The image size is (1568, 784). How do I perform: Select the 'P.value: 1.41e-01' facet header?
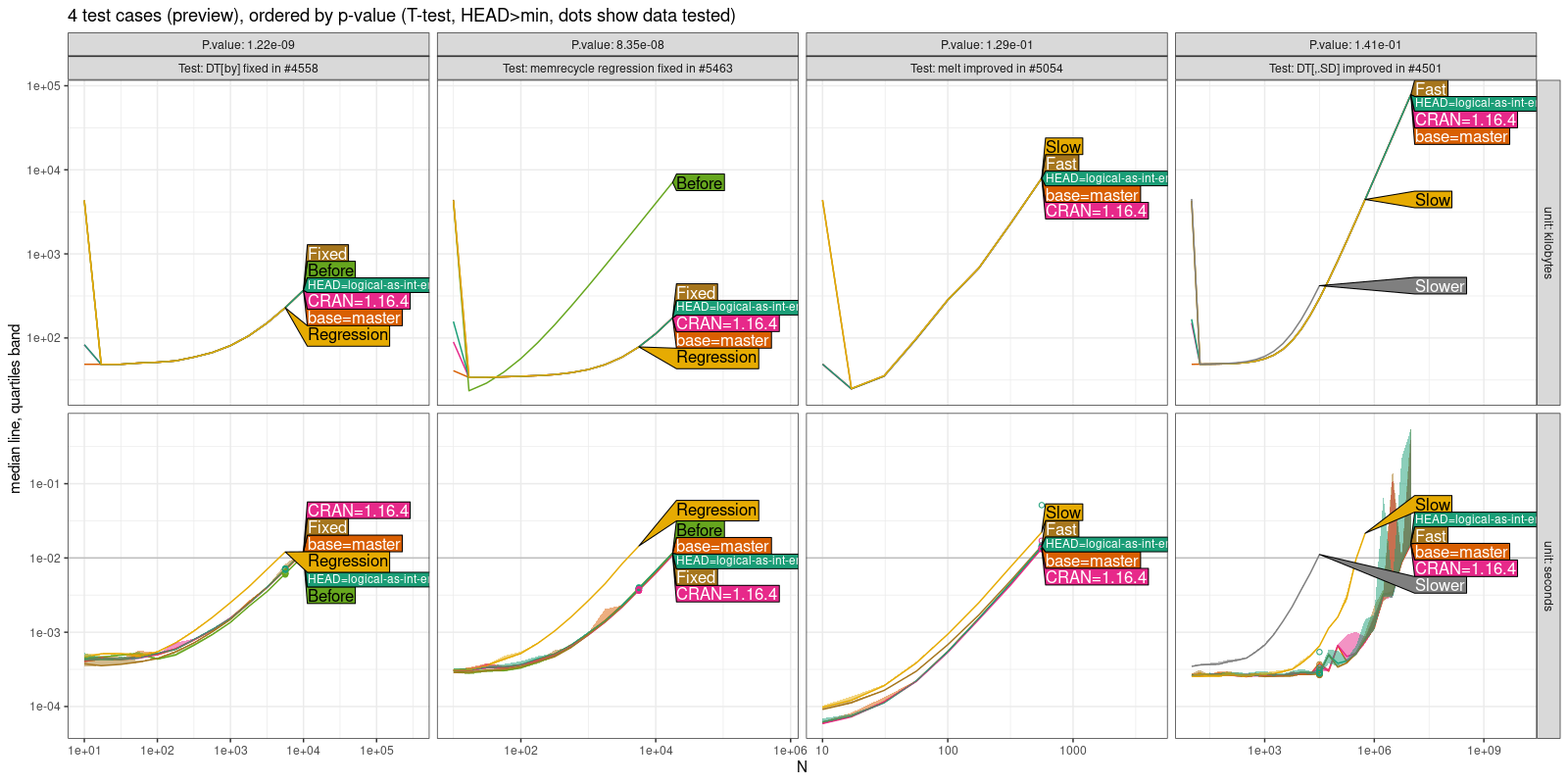click(1355, 45)
